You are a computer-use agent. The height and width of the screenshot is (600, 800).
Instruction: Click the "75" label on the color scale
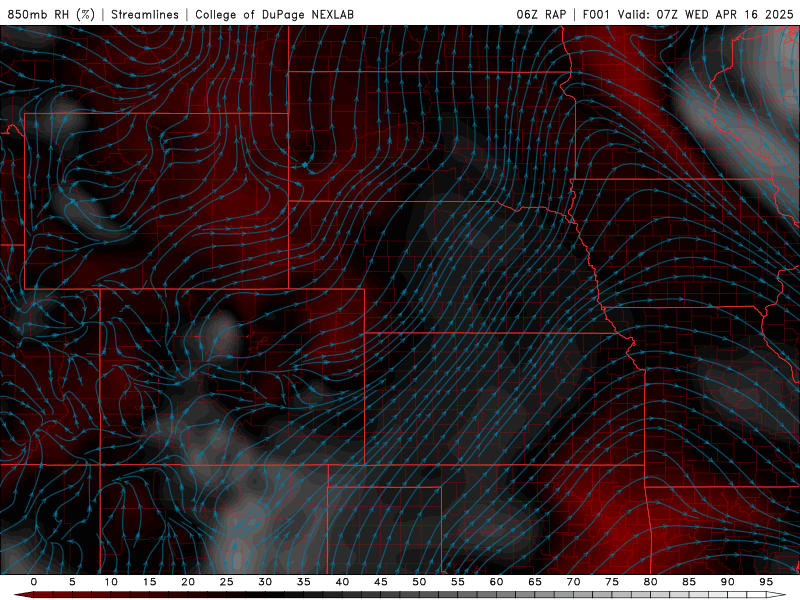(x=612, y=582)
